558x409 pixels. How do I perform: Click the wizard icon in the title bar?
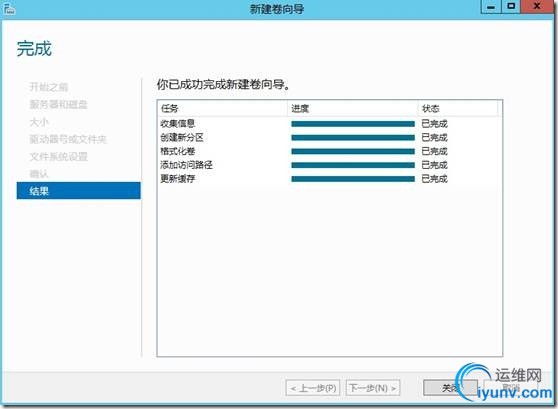click(x=9, y=9)
